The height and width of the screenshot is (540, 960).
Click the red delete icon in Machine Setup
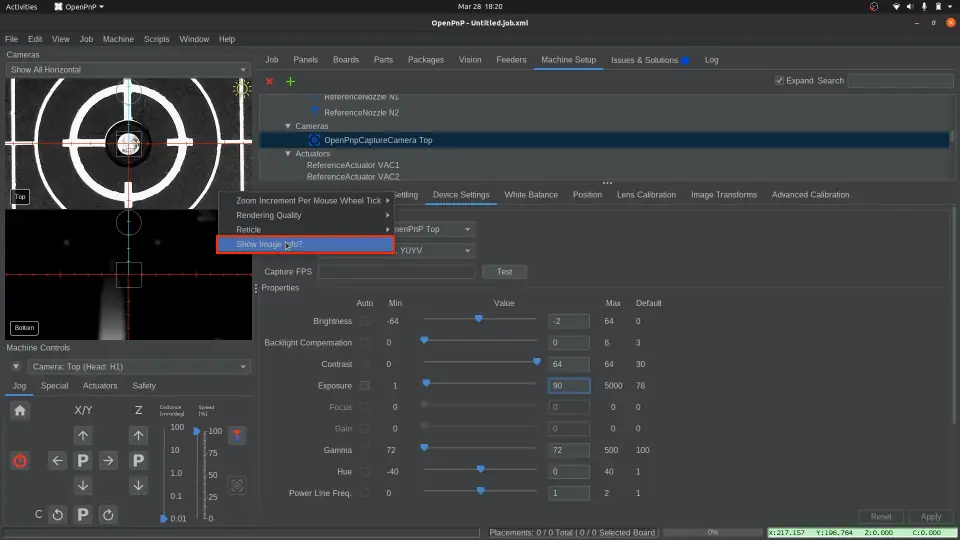click(269, 81)
